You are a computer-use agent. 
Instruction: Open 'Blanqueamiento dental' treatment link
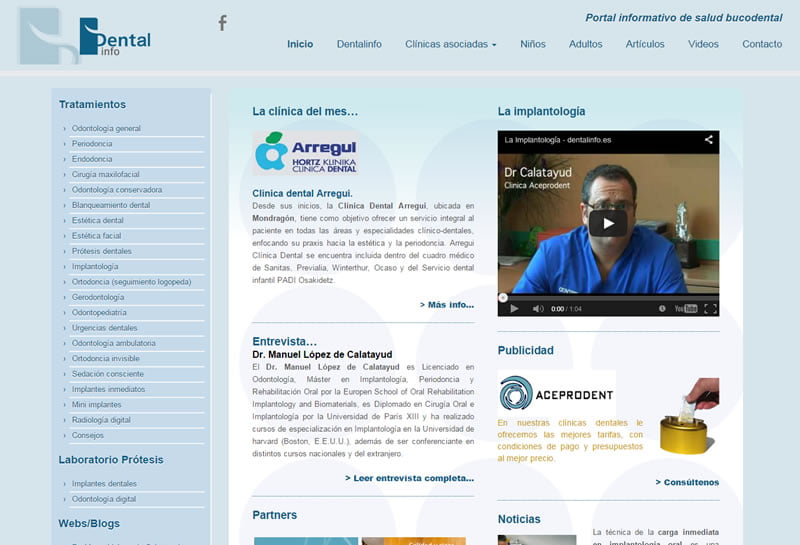pyautogui.click(x=111, y=205)
